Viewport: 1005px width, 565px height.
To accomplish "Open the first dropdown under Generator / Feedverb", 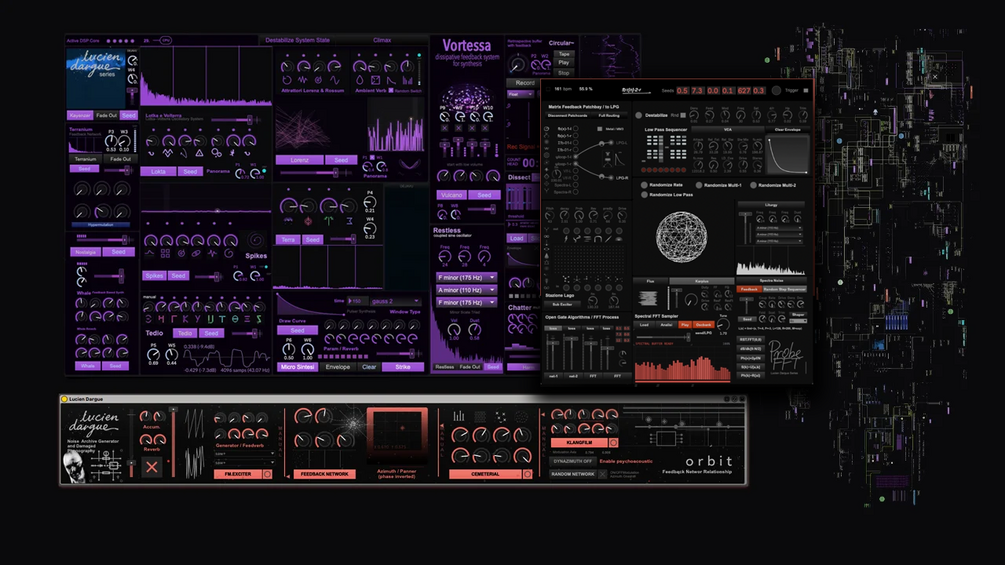I will (x=244, y=454).
